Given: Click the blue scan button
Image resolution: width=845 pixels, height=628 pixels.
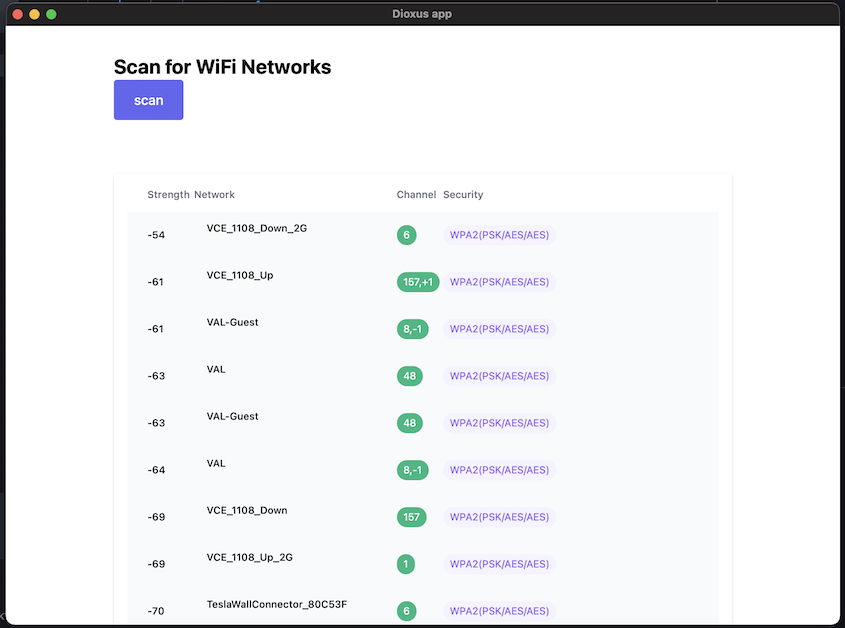Looking at the screenshot, I should click(148, 100).
